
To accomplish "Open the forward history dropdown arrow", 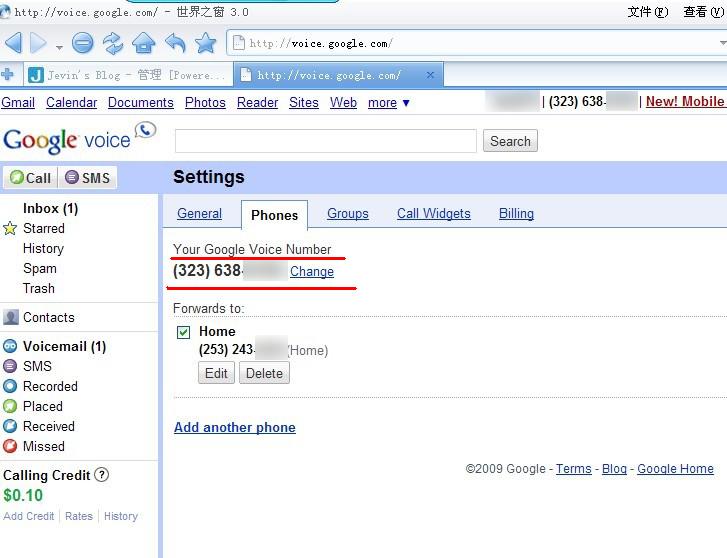I will (x=59, y=47).
